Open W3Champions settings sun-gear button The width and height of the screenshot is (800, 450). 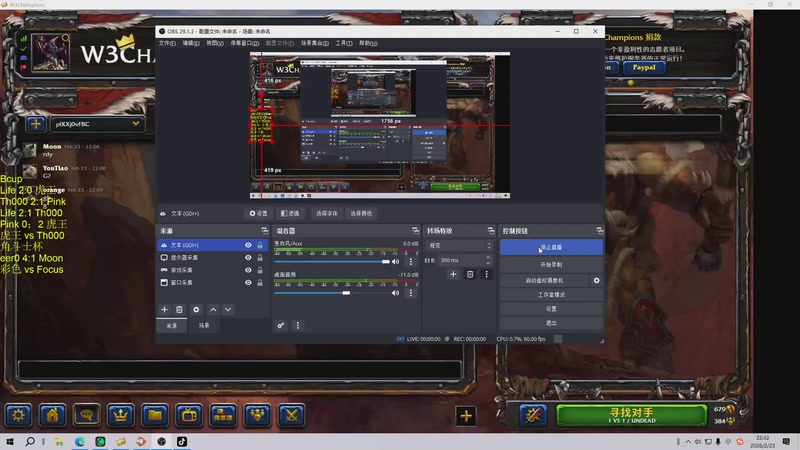18,415
